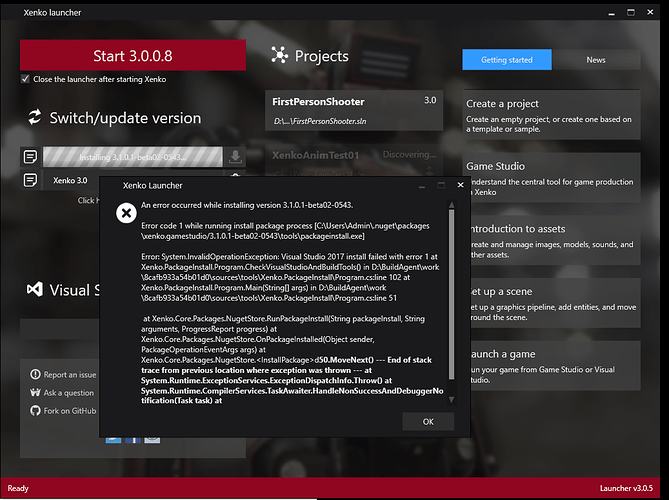The width and height of the screenshot is (669, 500).
Task: Click OK in the error dialog
Action: pyautogui.click(x=428, y=422)
